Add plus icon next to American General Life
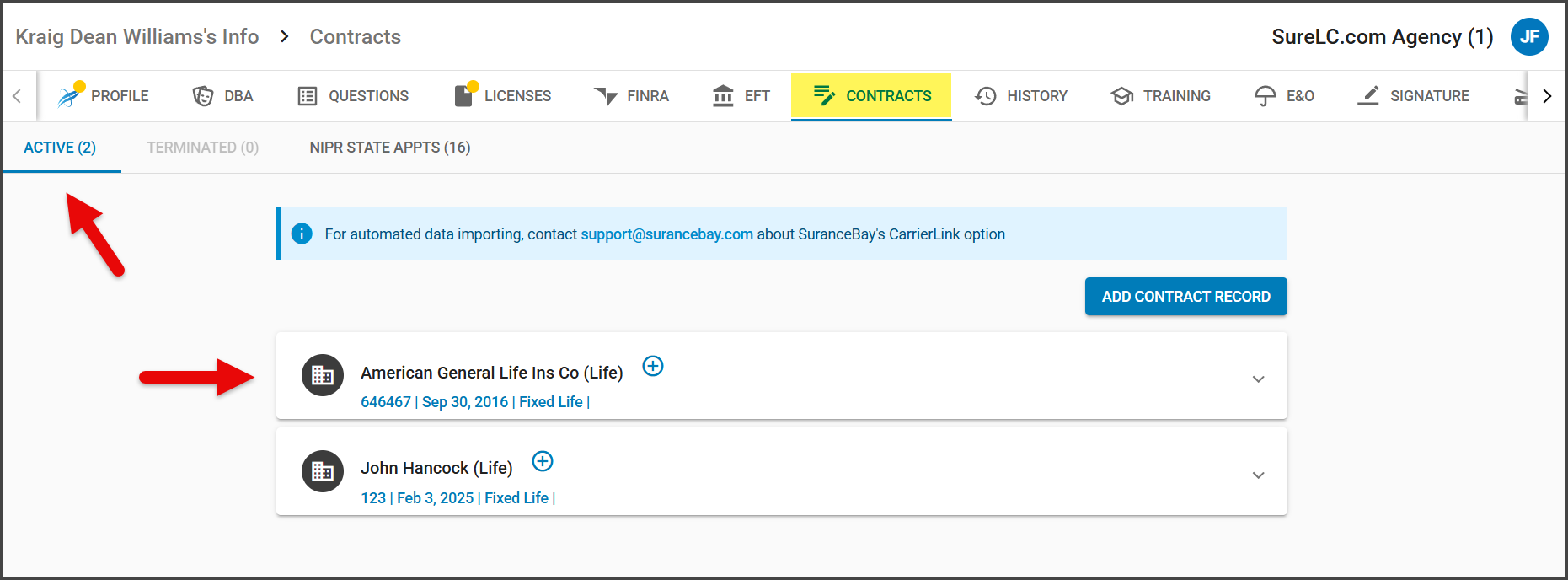1568x580 pixels. [x=653, y=366]
